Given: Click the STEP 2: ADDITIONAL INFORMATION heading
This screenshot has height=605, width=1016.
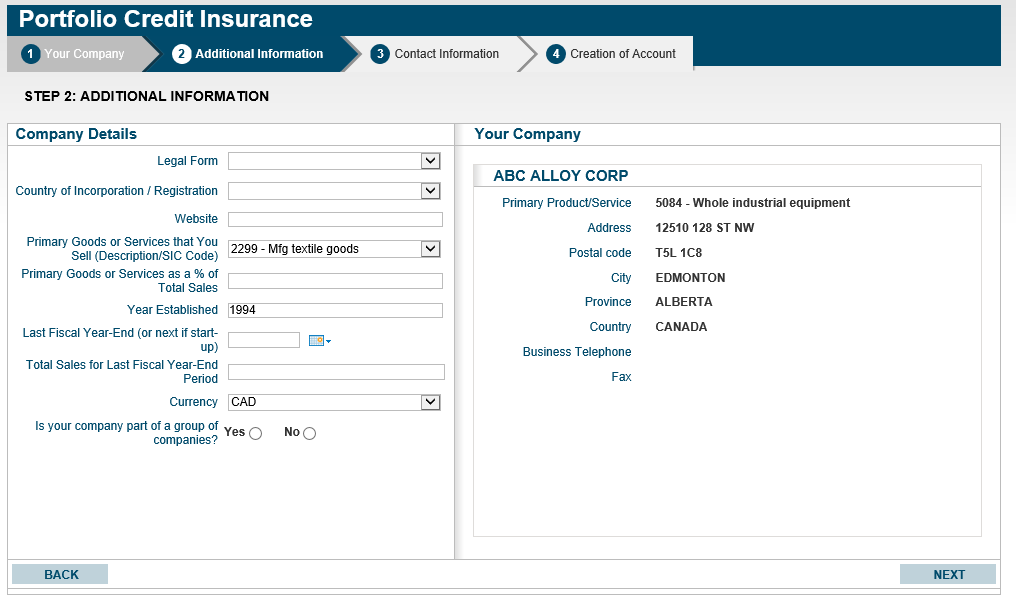Looking at the screenshot, I should point(147,97).
